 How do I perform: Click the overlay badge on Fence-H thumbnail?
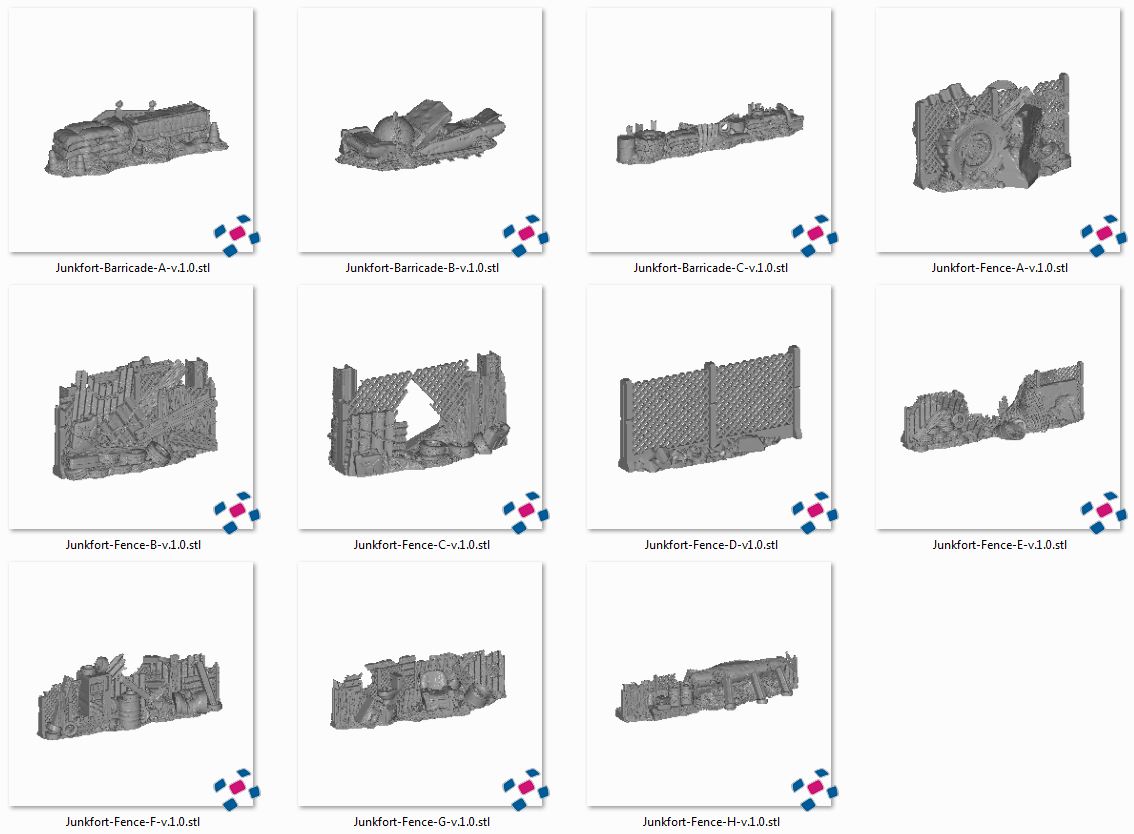(x=814, y=788)
